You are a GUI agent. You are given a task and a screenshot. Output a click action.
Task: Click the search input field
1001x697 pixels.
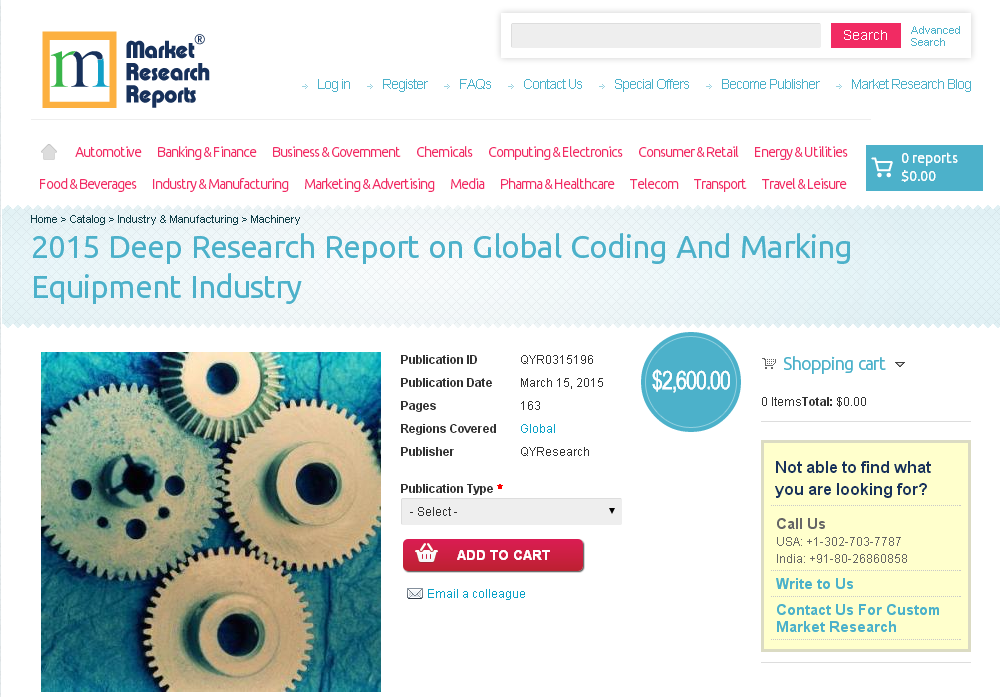tap(665, 36)
